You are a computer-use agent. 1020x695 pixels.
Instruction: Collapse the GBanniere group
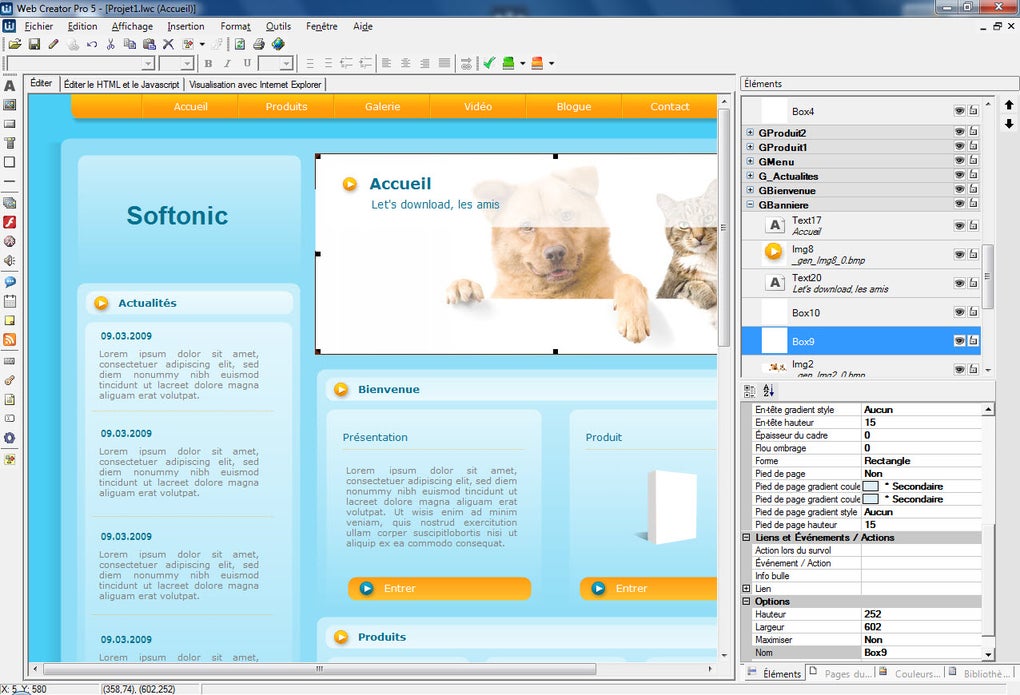pos(750,204)
